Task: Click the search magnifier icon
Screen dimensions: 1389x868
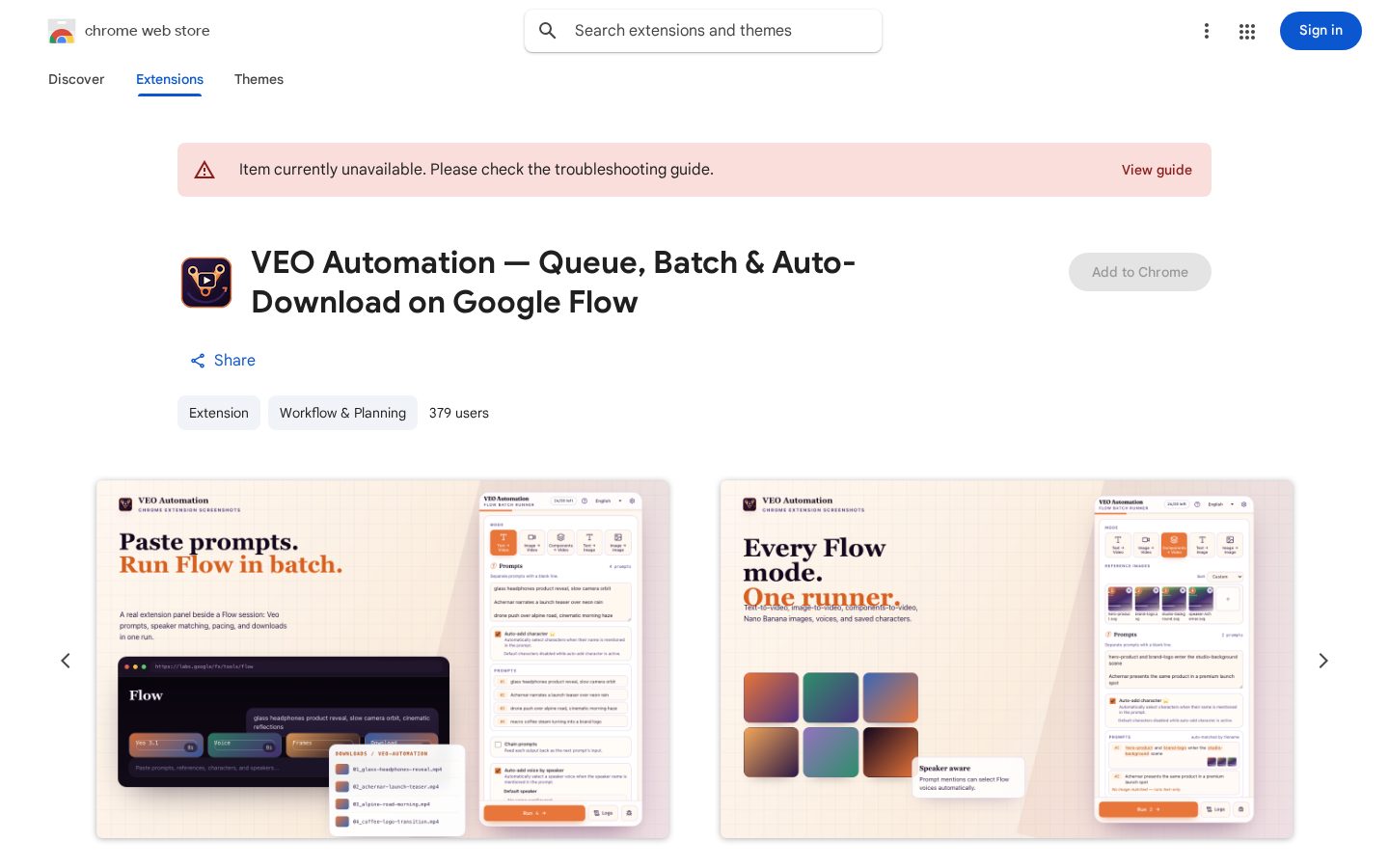Action: tap(548, 31)
